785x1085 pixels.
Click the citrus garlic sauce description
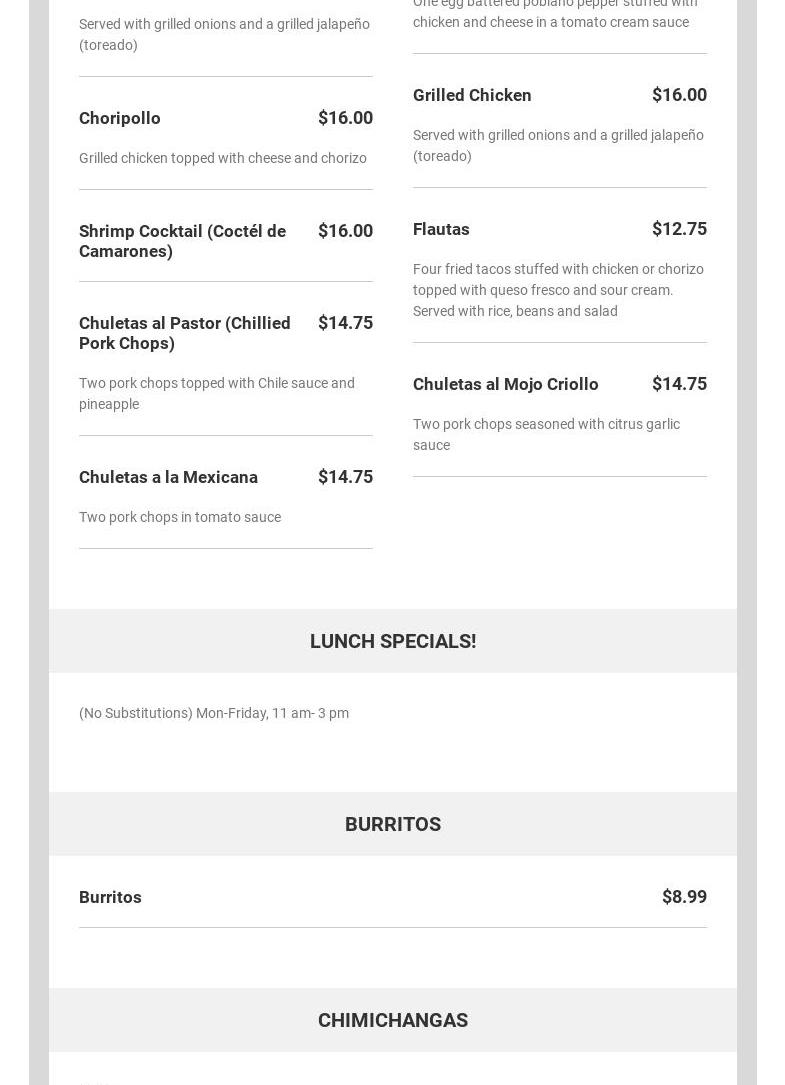(546, 434)
